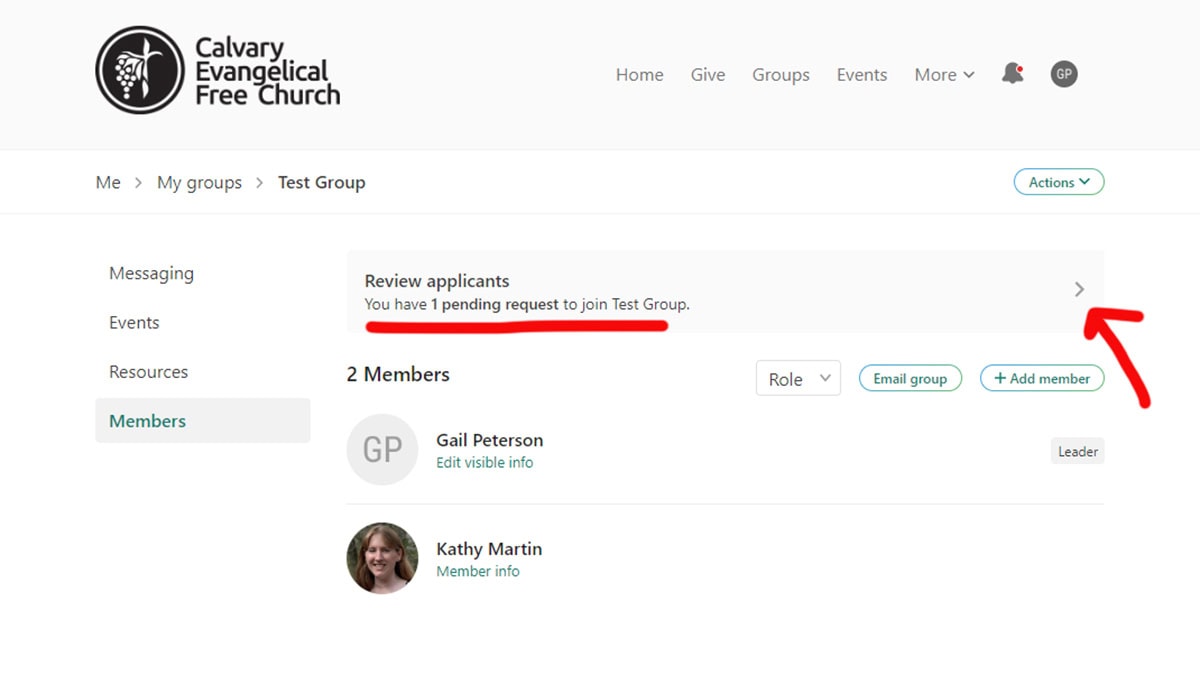Open the Give page
Screen dimensions: 1200x675
click(708, 75)
